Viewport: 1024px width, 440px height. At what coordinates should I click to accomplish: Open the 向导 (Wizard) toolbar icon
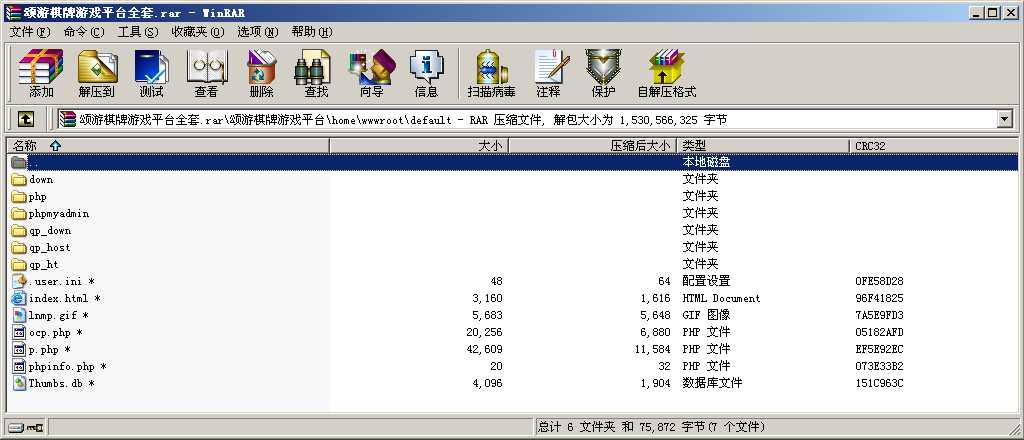[372, 67]
